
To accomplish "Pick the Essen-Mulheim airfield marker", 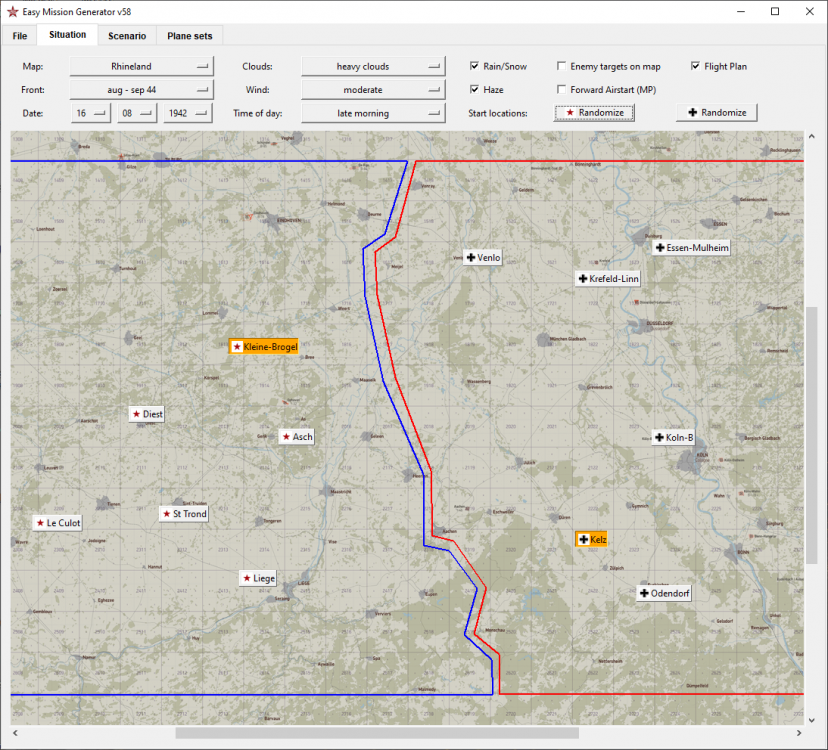I will click(x=691, y=248).
